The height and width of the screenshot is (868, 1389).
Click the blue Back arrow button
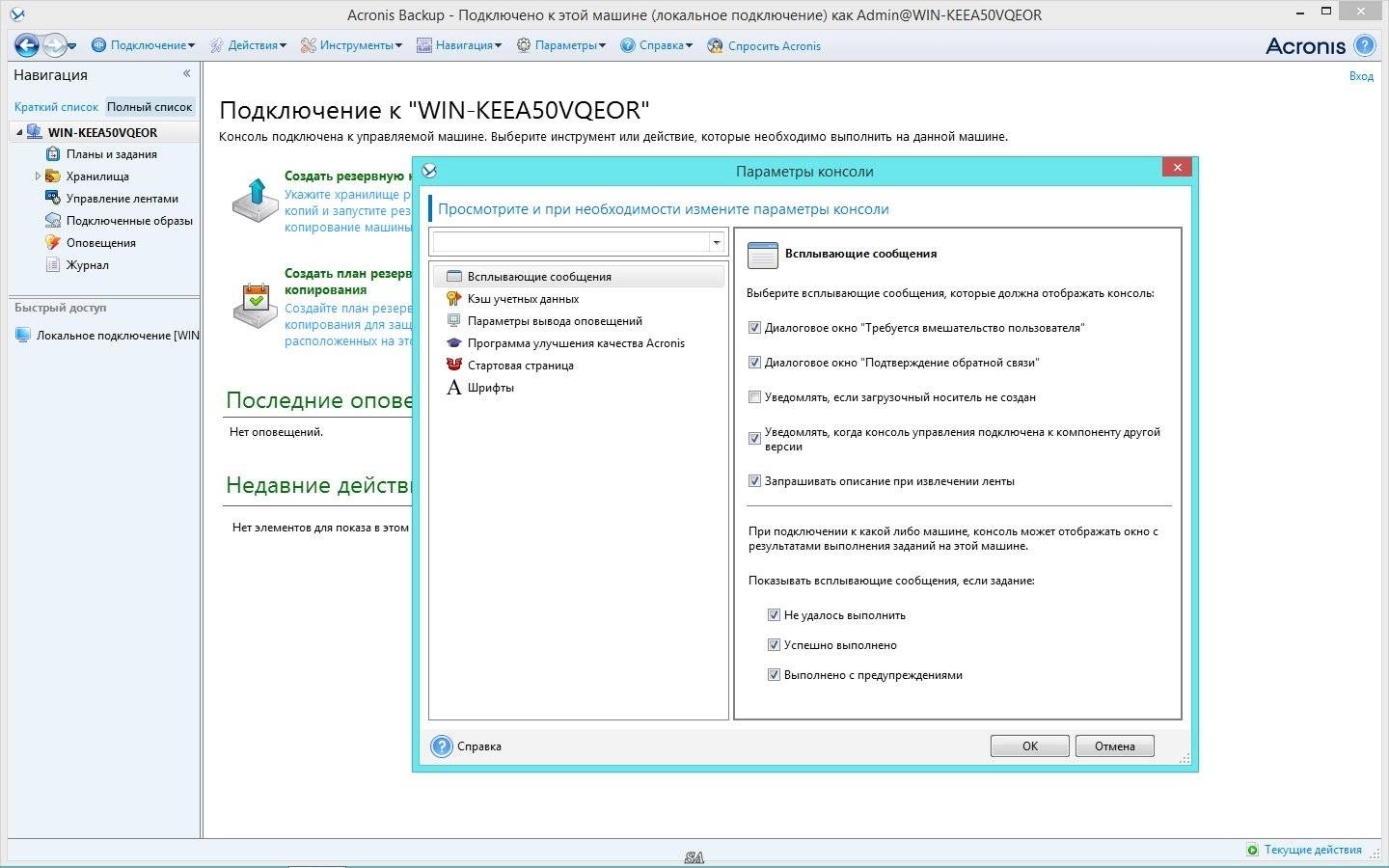27,45
